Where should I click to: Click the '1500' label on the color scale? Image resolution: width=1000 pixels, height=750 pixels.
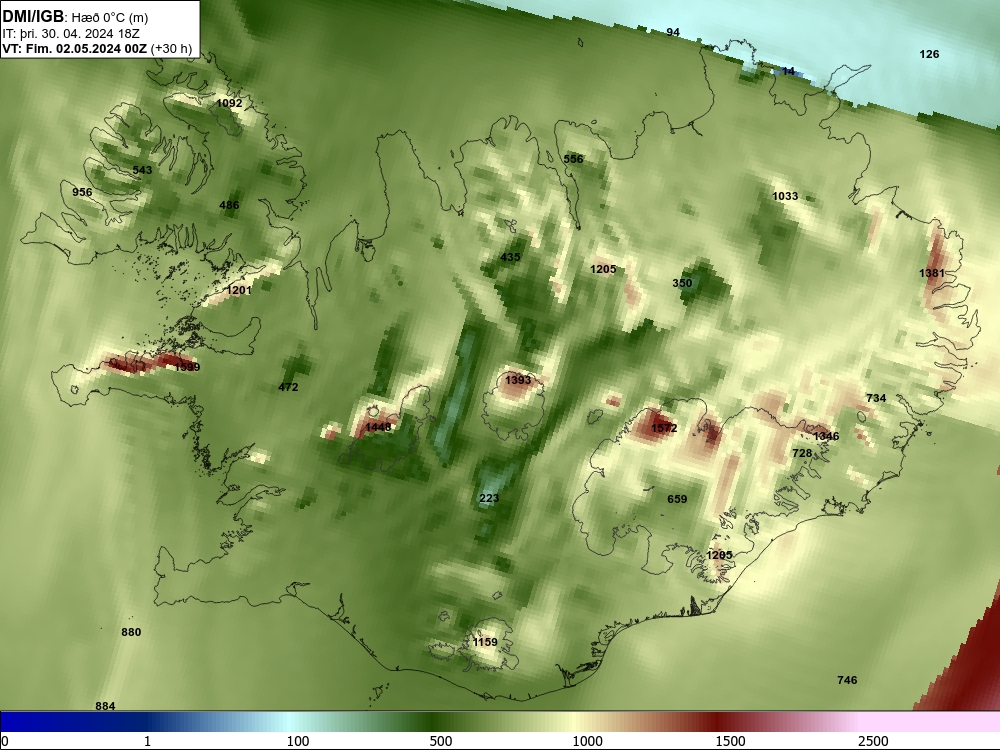point(730,741)
